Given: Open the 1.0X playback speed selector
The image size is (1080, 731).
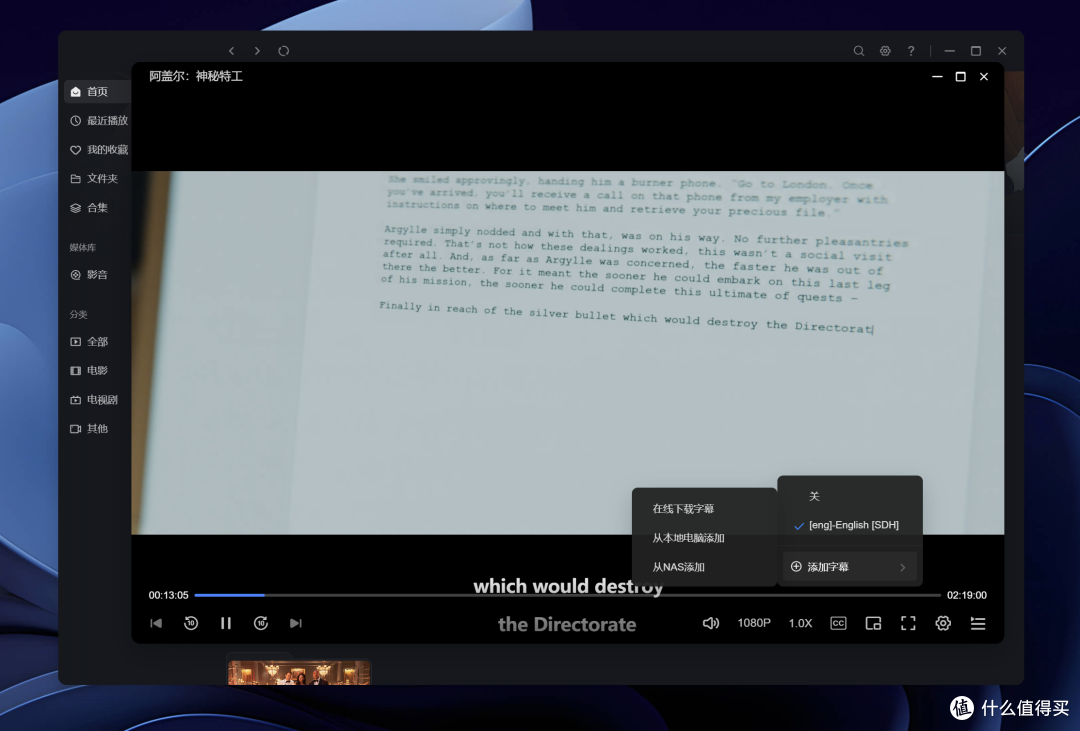Looking at the screenshot, I should tap(800, 623).
